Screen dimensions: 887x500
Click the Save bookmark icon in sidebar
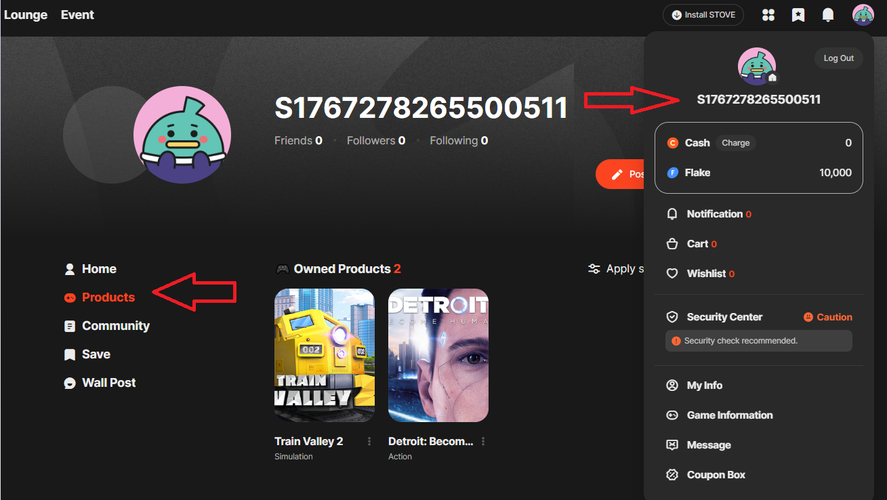(x=70, y=355)
